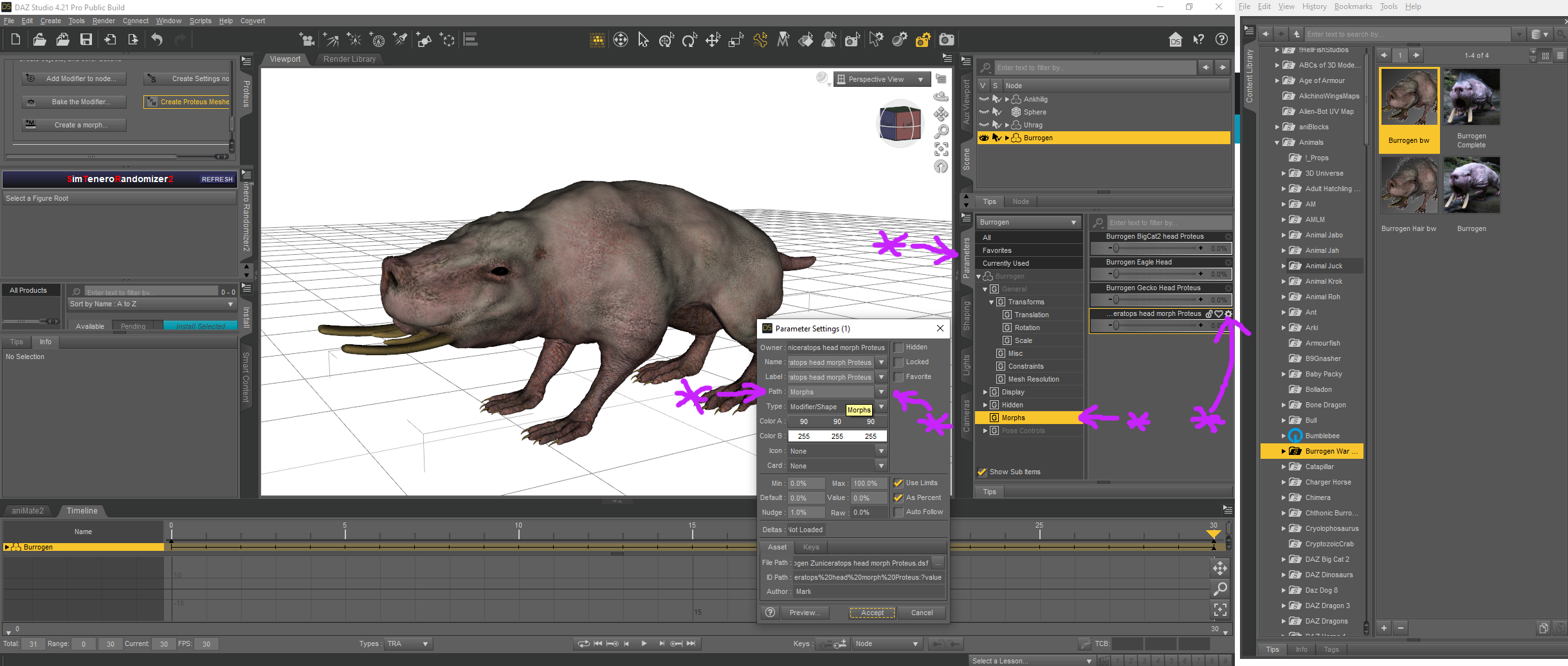Enable the Locked checkbox in Parameter Settings
The width and height of the screenshot is (1568, 666).
(899, 362)
